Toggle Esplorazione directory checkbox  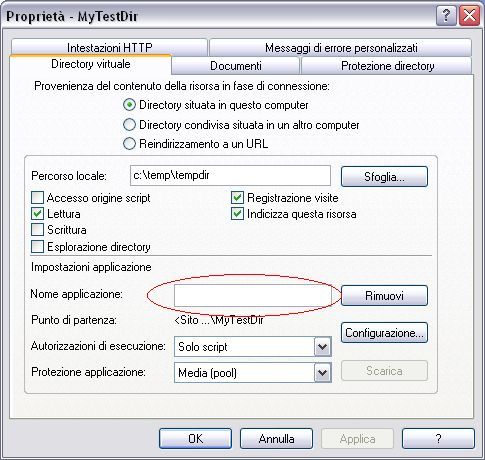[x=37, y=247]
